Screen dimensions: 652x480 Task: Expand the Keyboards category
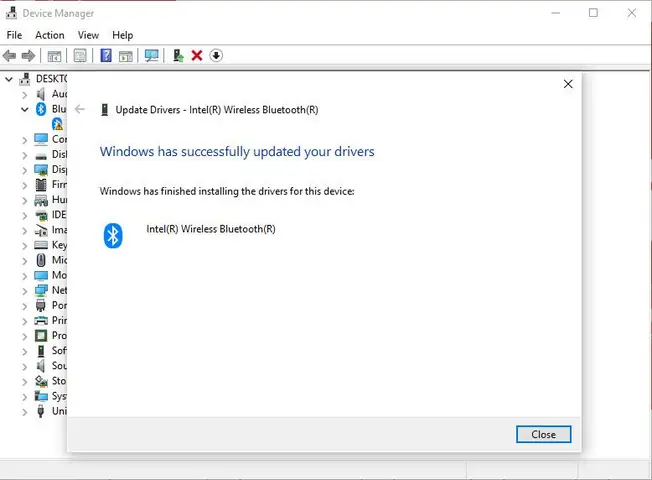pyautogui.click(x=25, y=246)
